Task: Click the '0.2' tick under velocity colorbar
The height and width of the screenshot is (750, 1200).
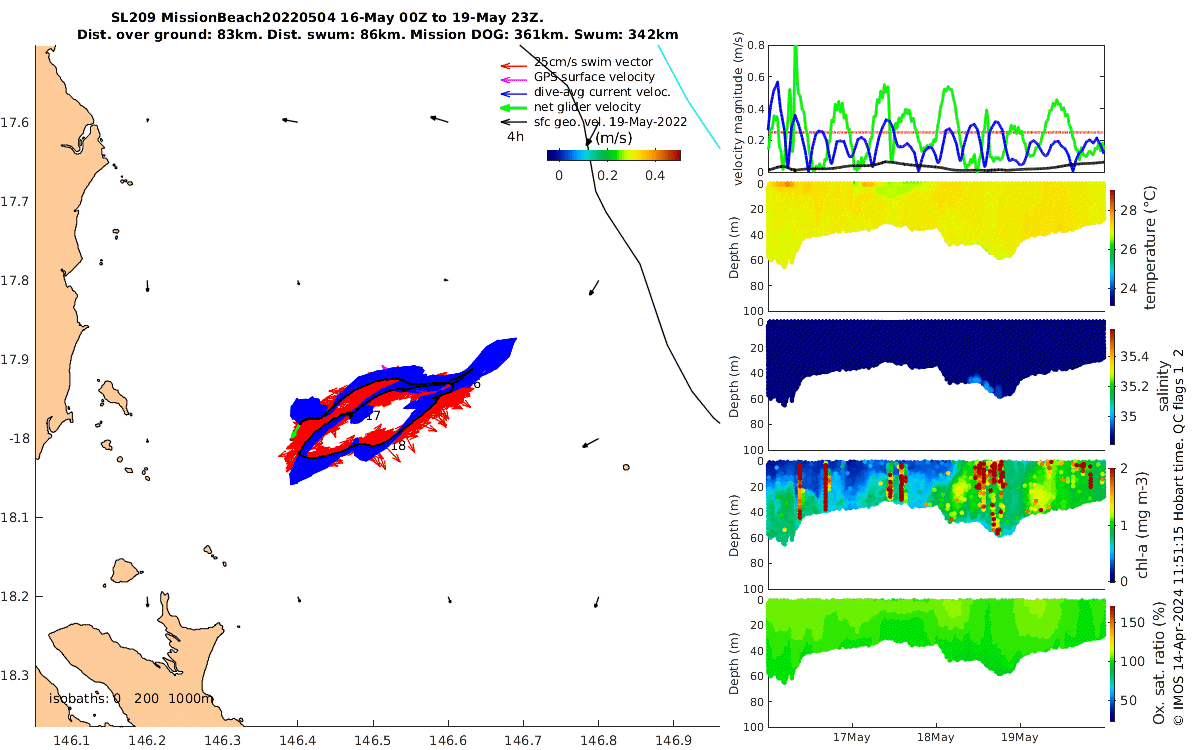Action: pyautogui.click(x=606, y=175)
